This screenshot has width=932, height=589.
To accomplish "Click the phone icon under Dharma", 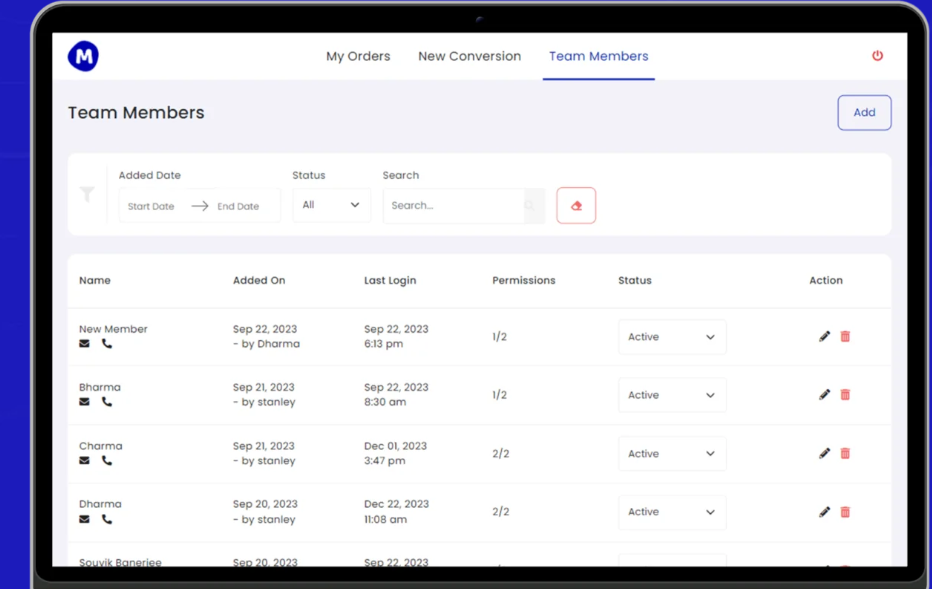I will [x=107, y=519].
